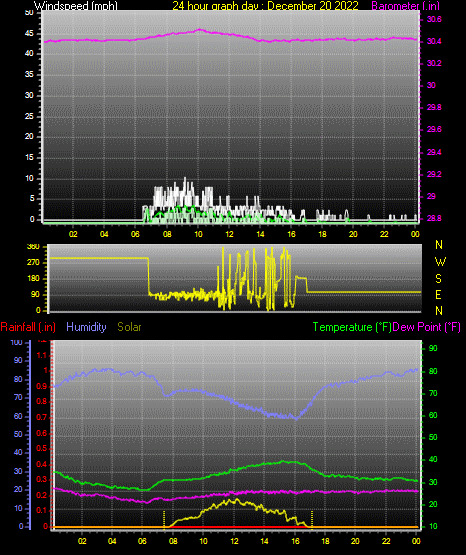This screenshot has height=555, width=466.
Task: Click the 30.2 barometer axis value
Action: coord(434,63)
